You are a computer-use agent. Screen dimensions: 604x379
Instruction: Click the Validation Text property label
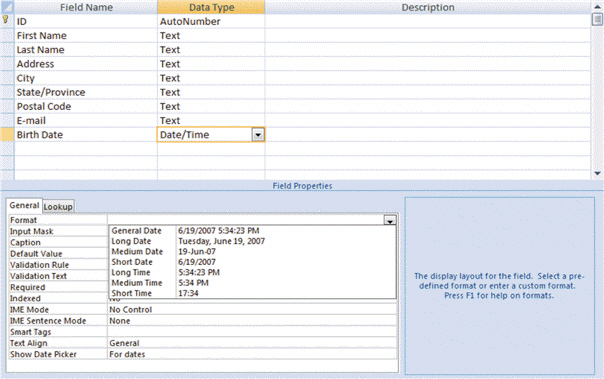click(x=39, y=276)
